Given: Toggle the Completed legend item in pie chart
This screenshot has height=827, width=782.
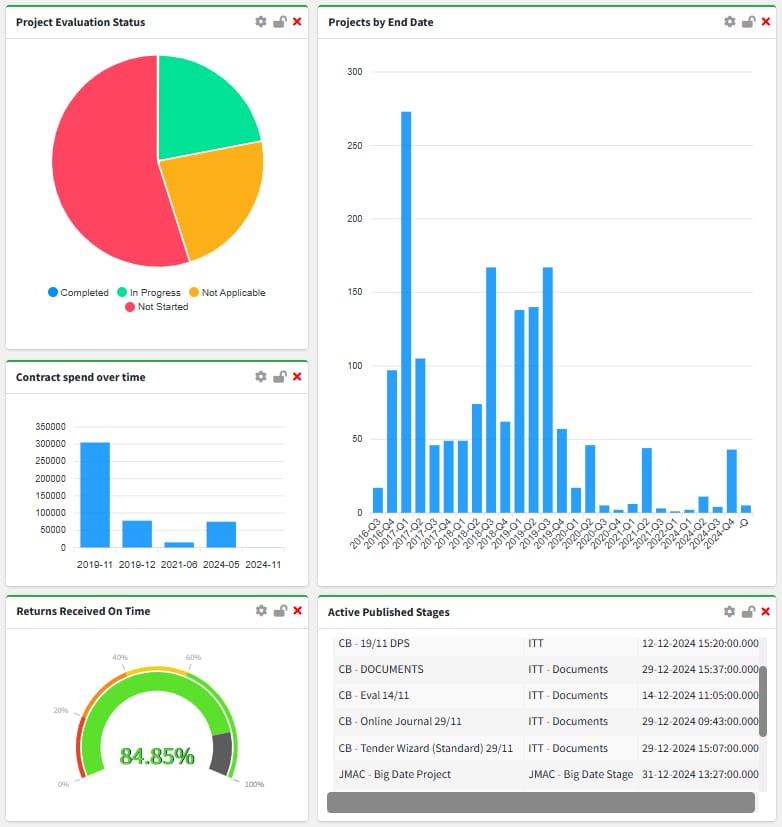Looking at the screenshot, I should tap(78, 293).
